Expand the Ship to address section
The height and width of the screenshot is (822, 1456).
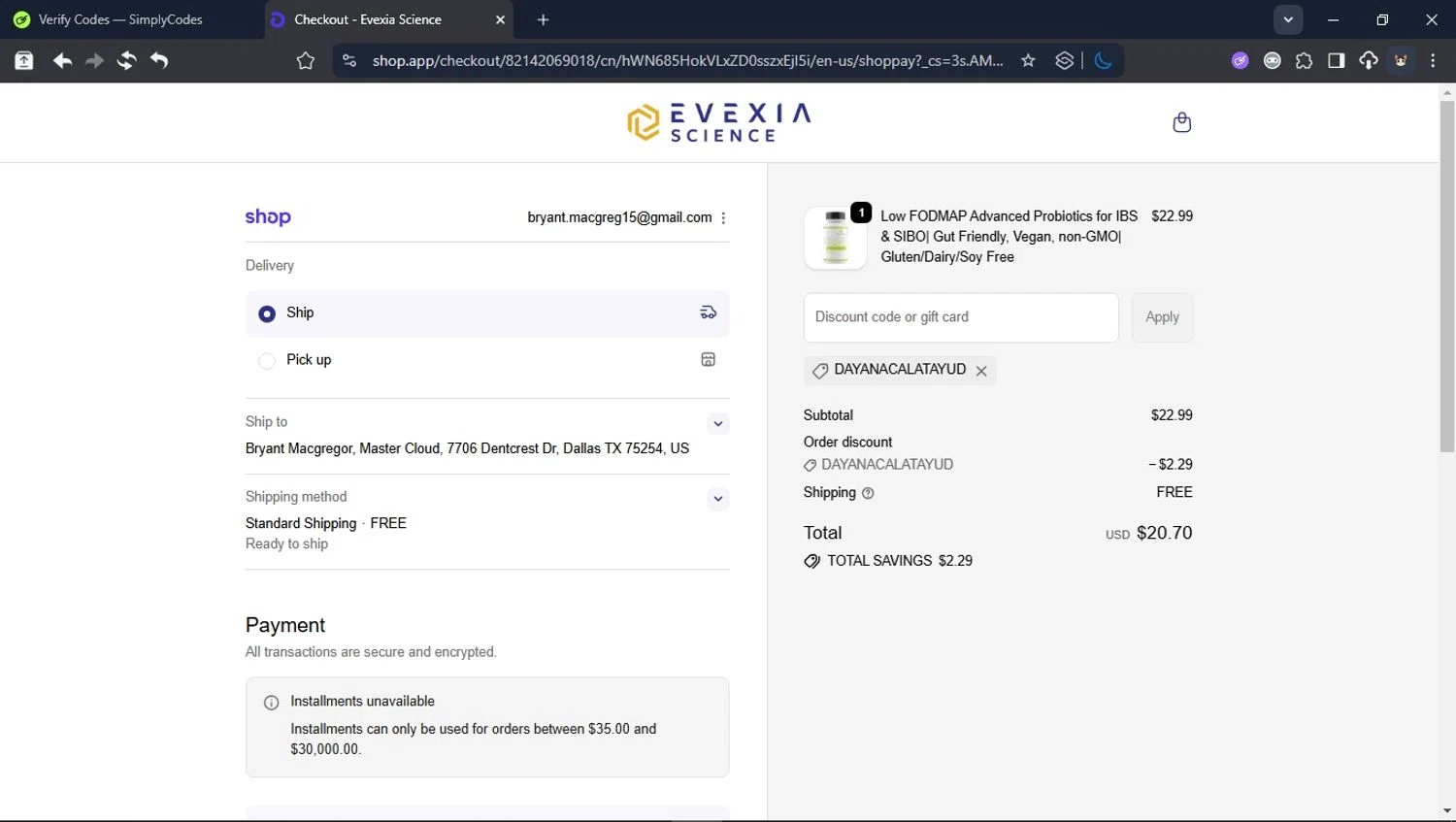pyautogui.click(x=718, y=423)
